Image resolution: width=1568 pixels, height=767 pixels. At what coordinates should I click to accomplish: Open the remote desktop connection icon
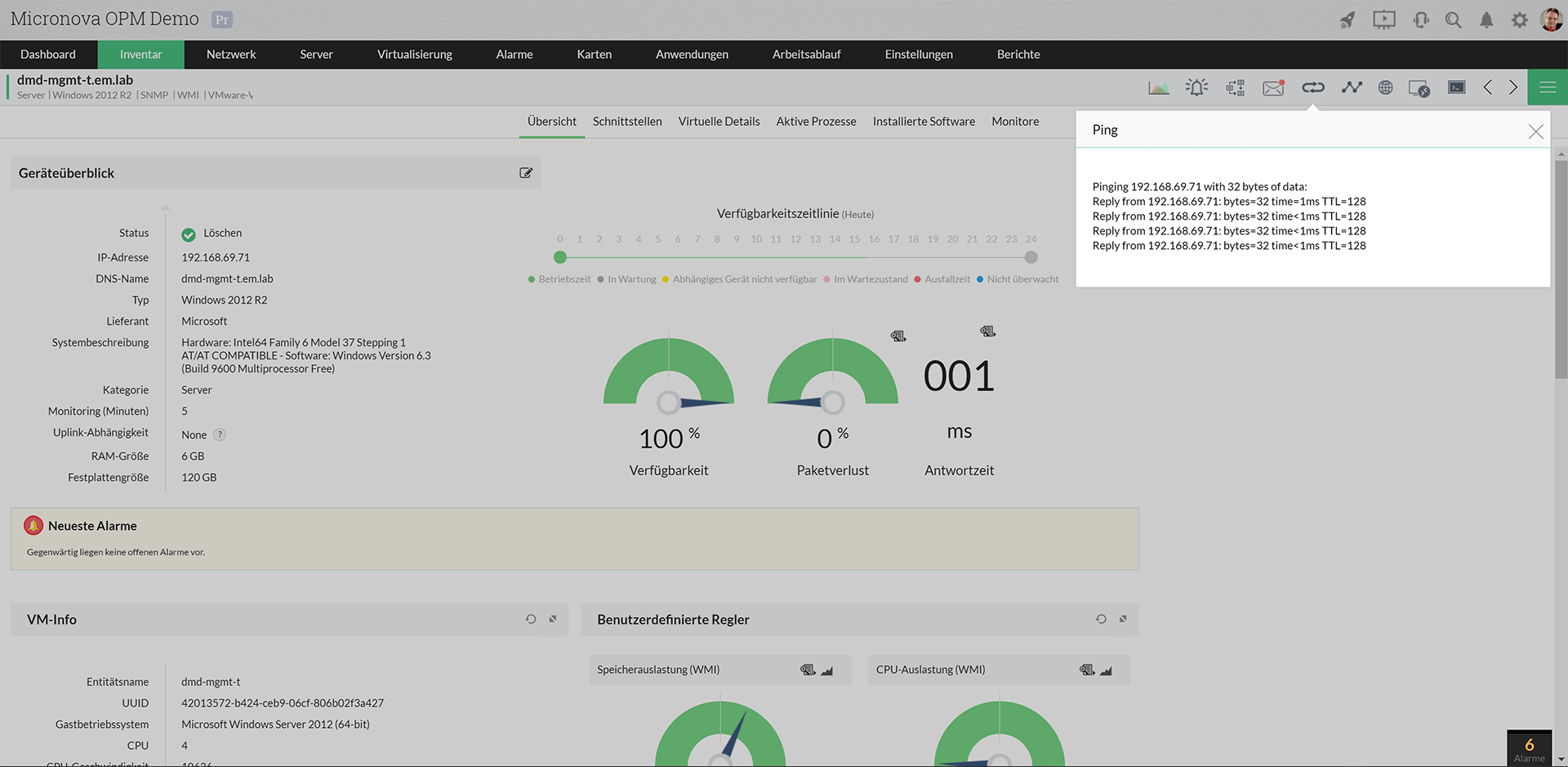point(1419,88)
